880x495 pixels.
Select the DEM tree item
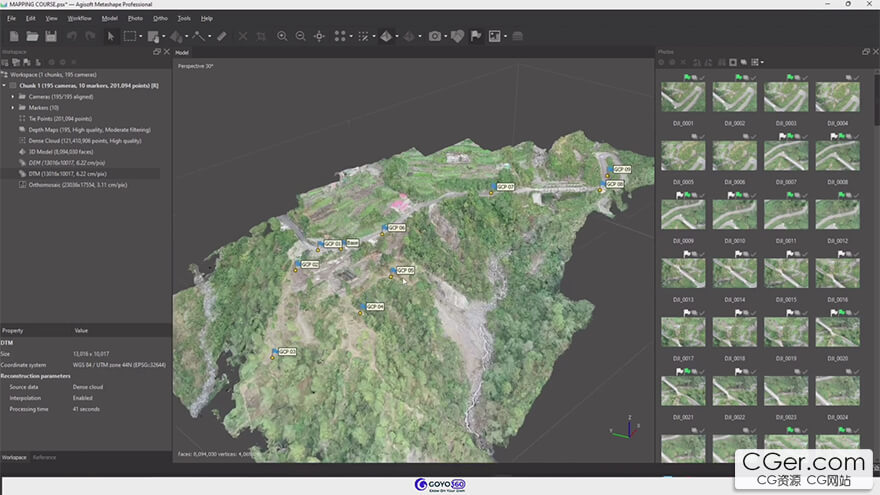pos(66,163)
